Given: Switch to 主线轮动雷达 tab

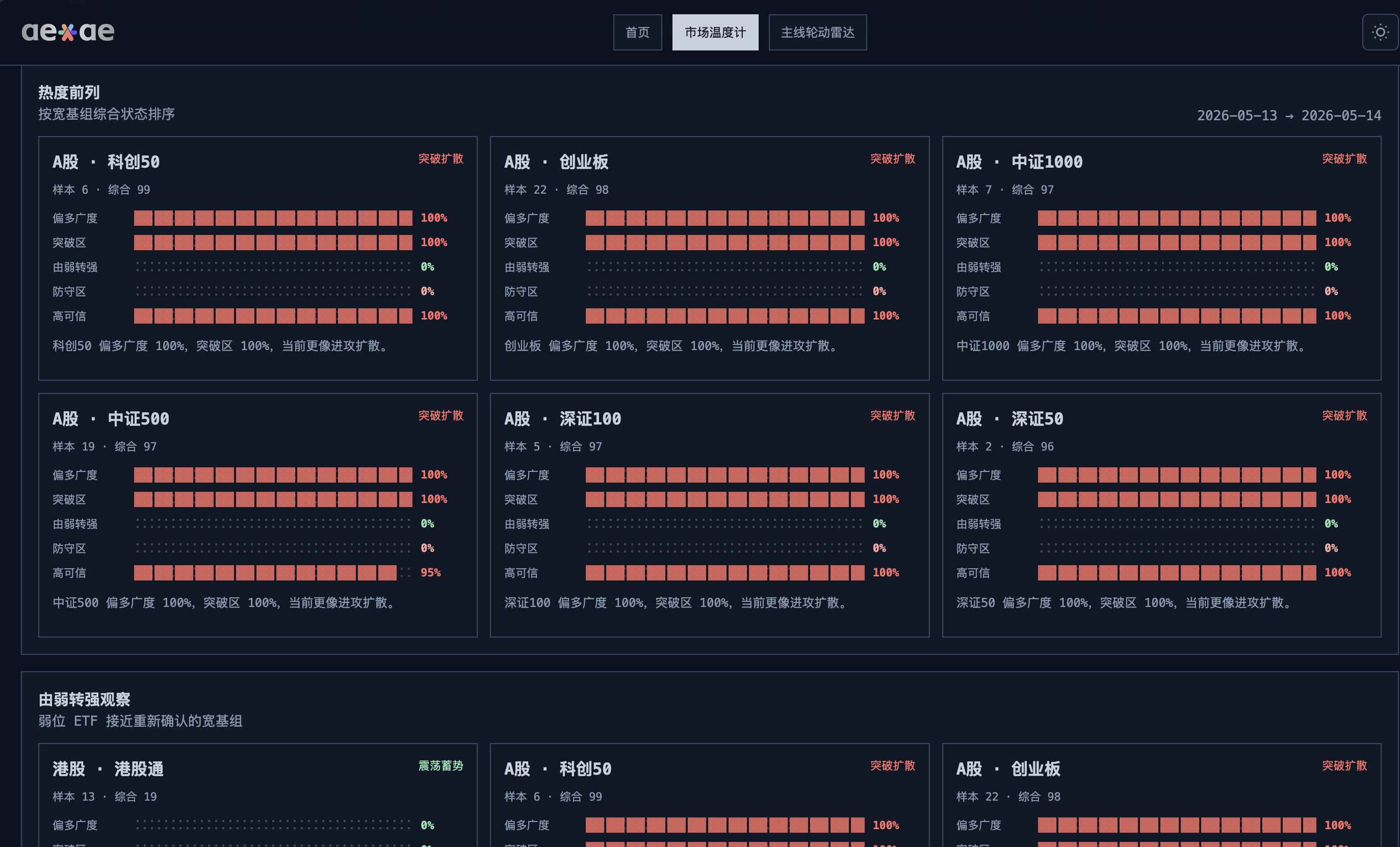Looking at the screenshot, I should pyautogui.click(x=818, y=33).
